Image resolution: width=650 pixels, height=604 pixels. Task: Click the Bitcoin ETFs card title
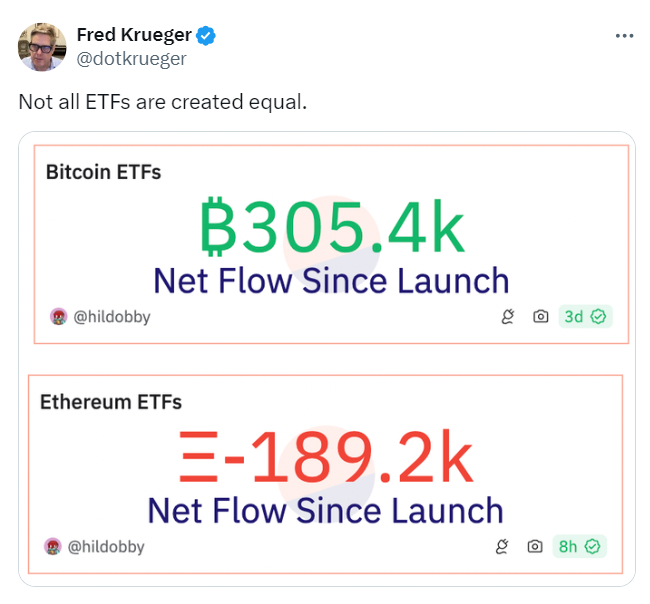click(x=103, y=172)
